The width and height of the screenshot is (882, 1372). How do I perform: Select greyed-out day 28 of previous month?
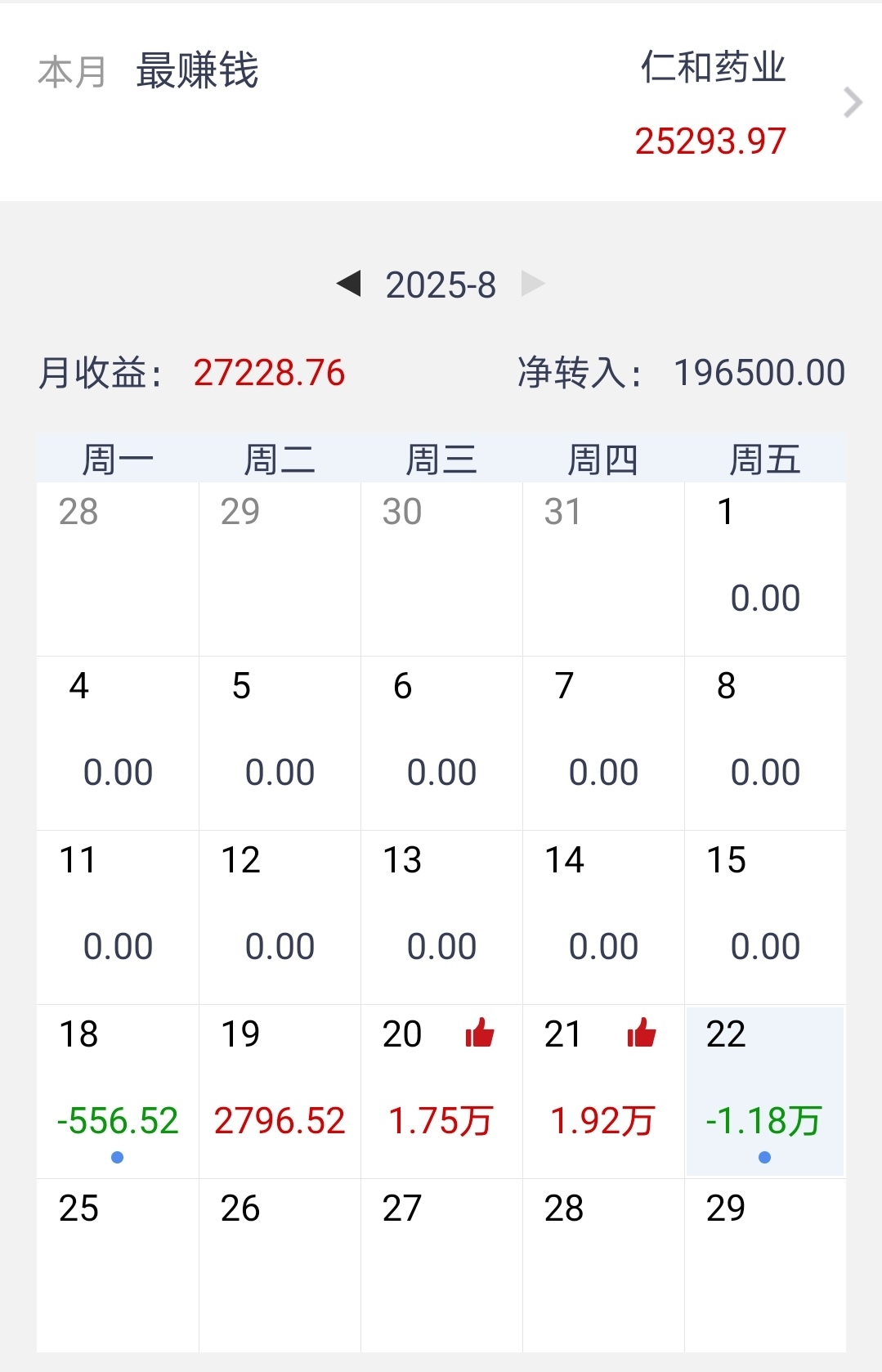118,569
